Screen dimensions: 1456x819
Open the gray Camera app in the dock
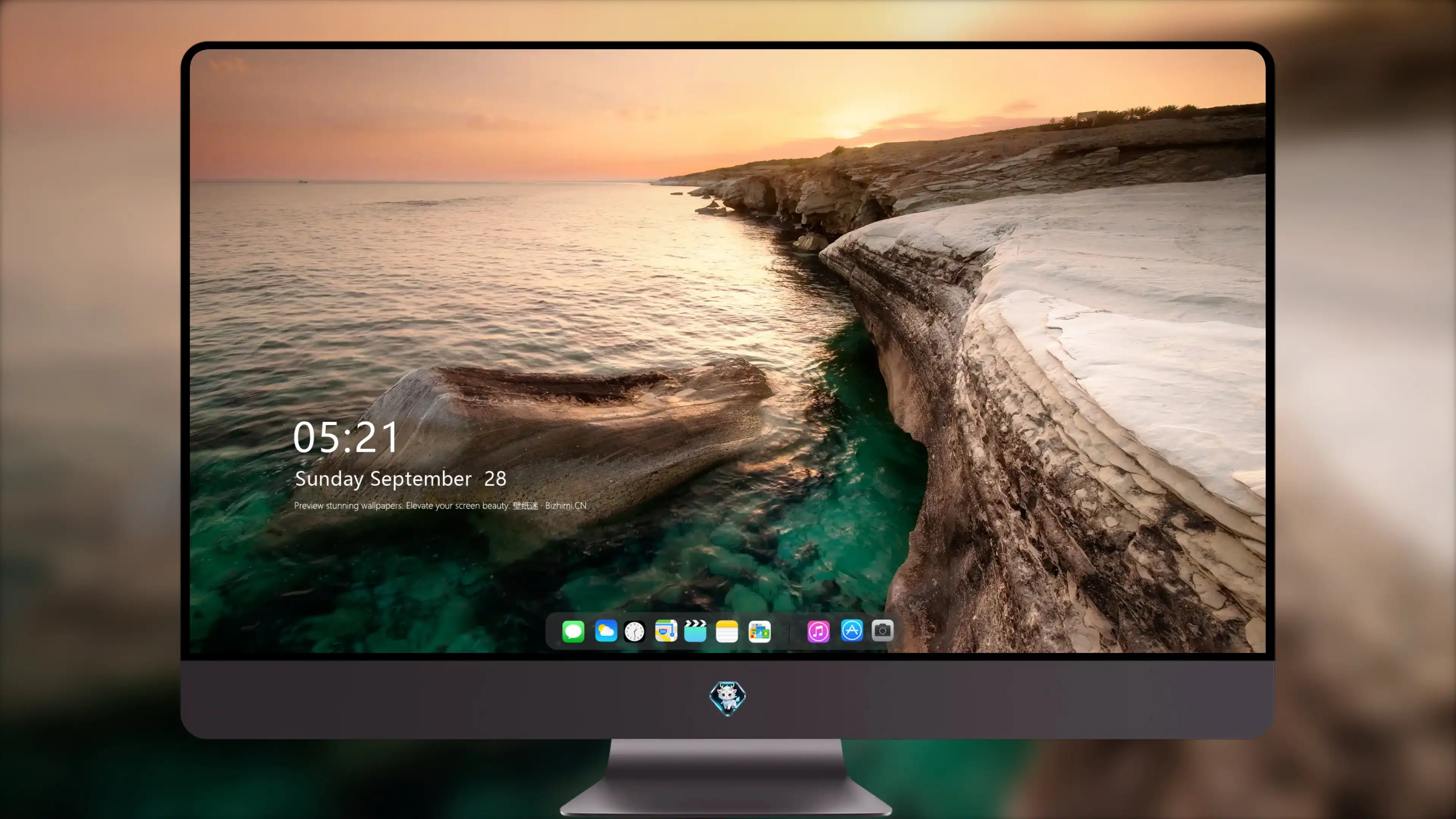pos(882,630)
